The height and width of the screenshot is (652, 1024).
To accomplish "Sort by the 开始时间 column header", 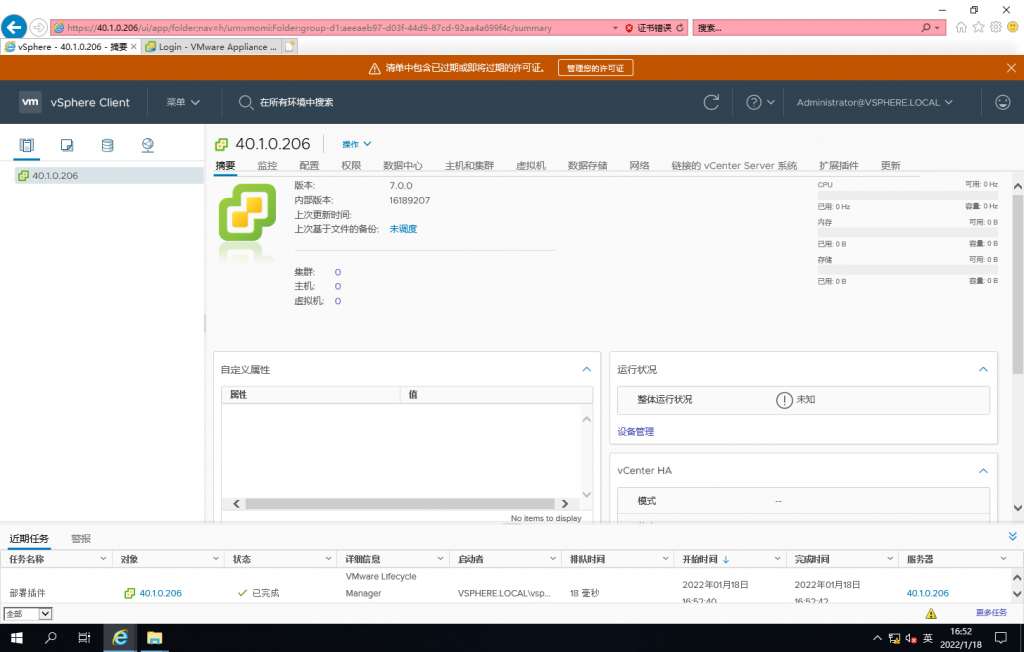I will (699, 559).
